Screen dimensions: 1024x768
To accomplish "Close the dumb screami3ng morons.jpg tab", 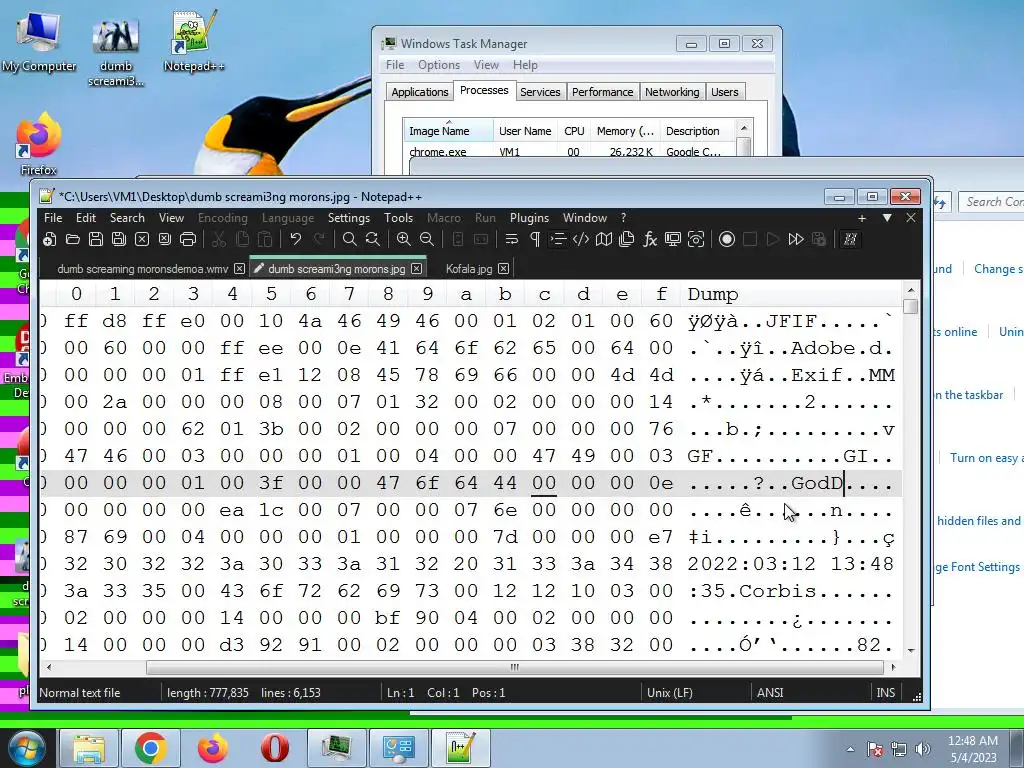I will [417, 268].
